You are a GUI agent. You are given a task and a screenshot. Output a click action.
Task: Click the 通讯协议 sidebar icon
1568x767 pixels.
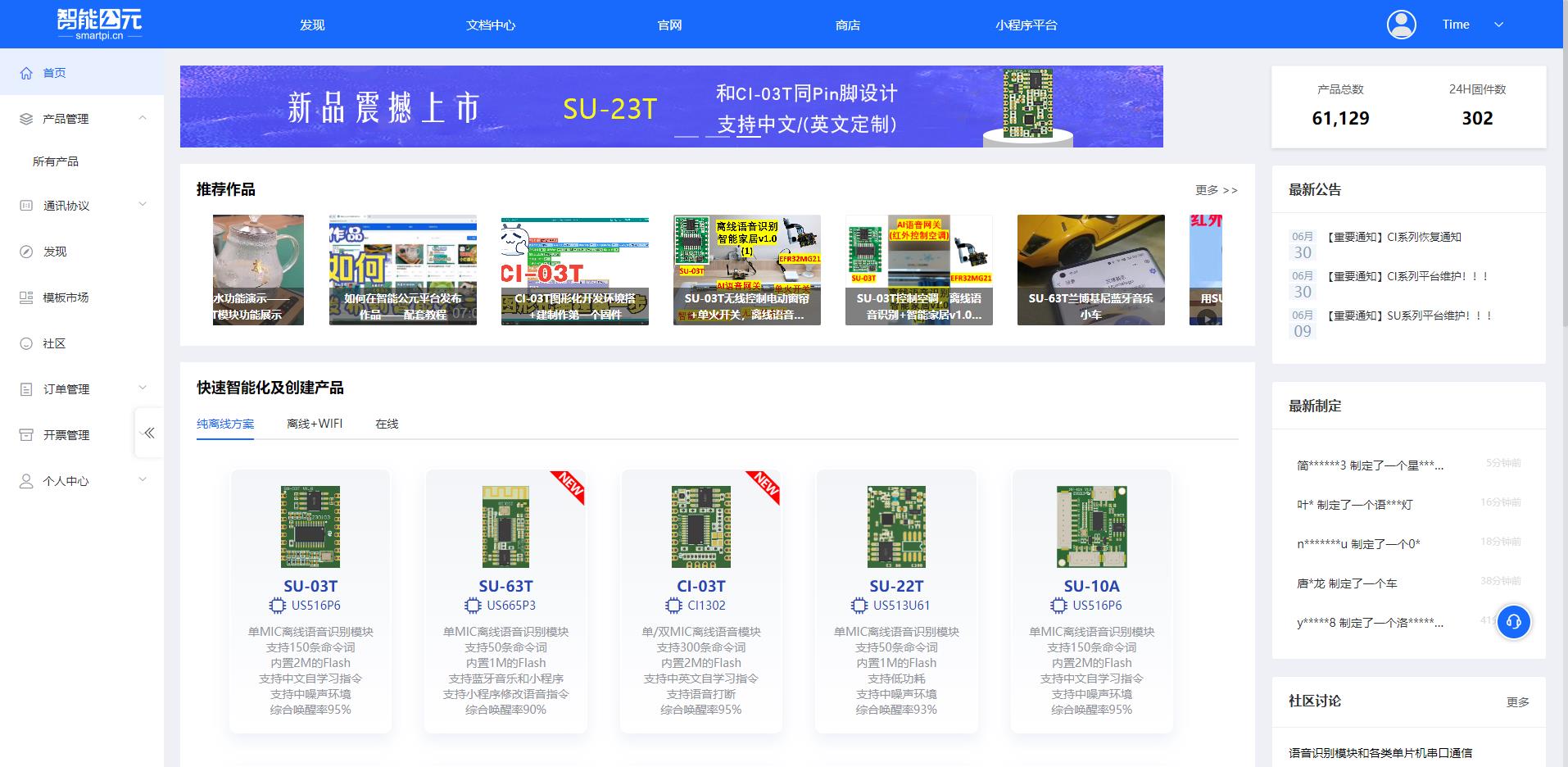[26, 206]
